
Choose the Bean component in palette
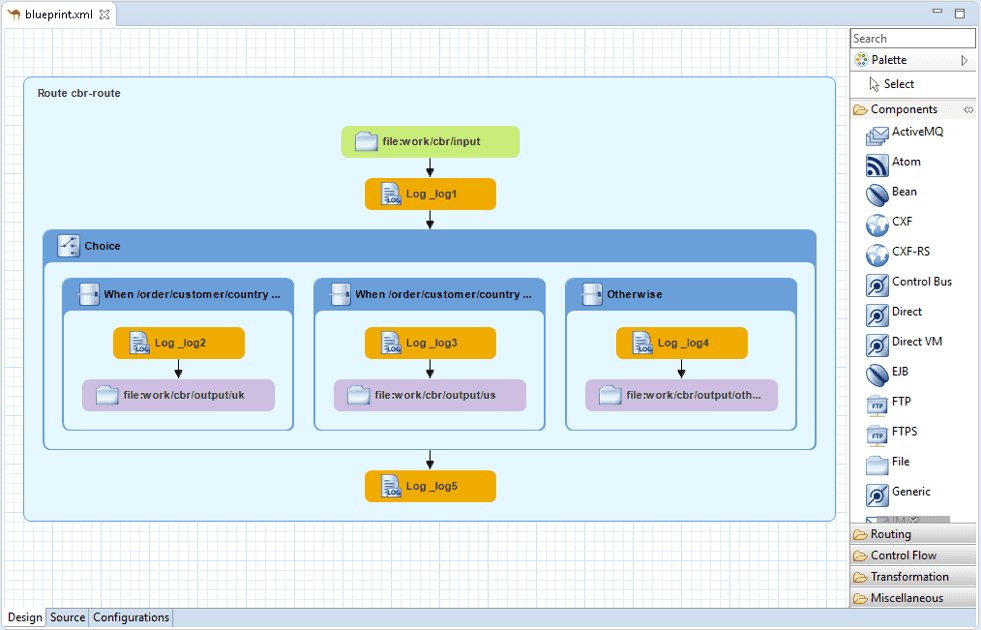pos(877,194)
